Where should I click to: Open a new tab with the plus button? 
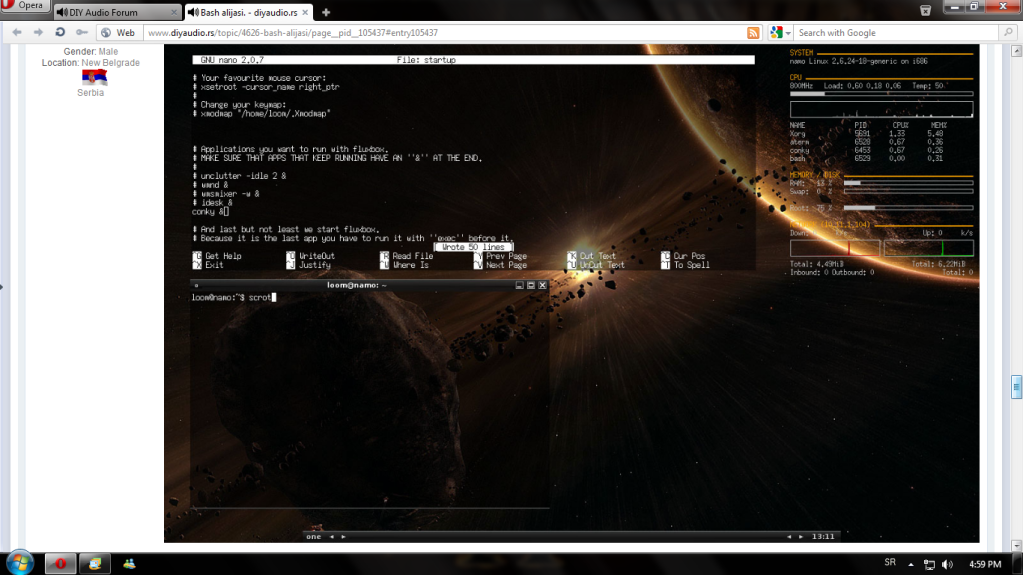[326, 12]
